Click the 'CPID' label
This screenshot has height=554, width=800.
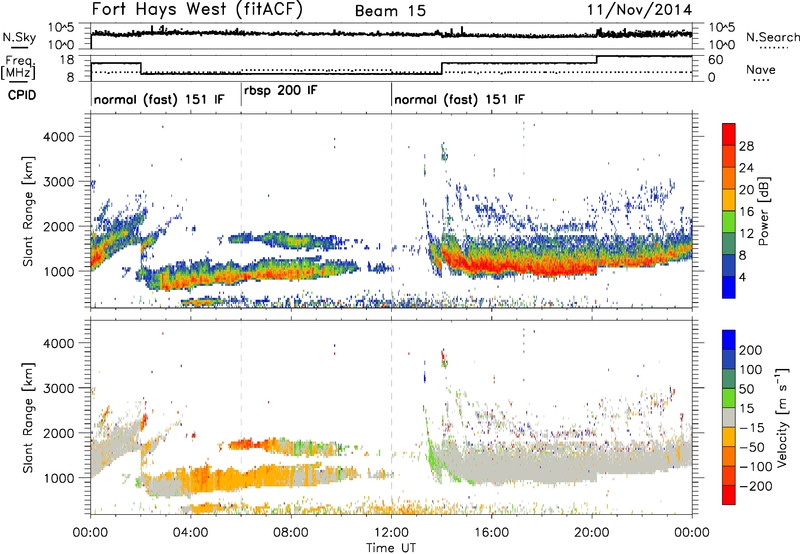22,95
